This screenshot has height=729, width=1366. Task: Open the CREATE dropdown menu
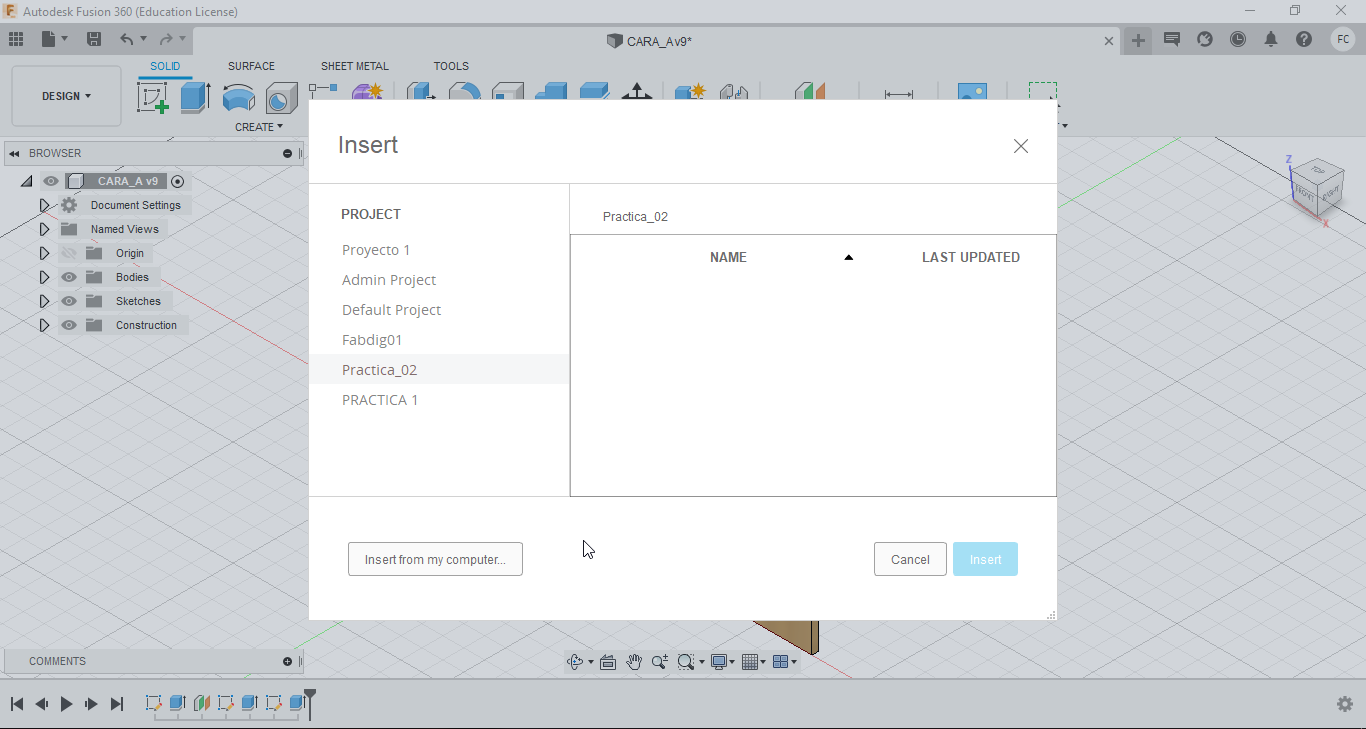click(259, 127)
